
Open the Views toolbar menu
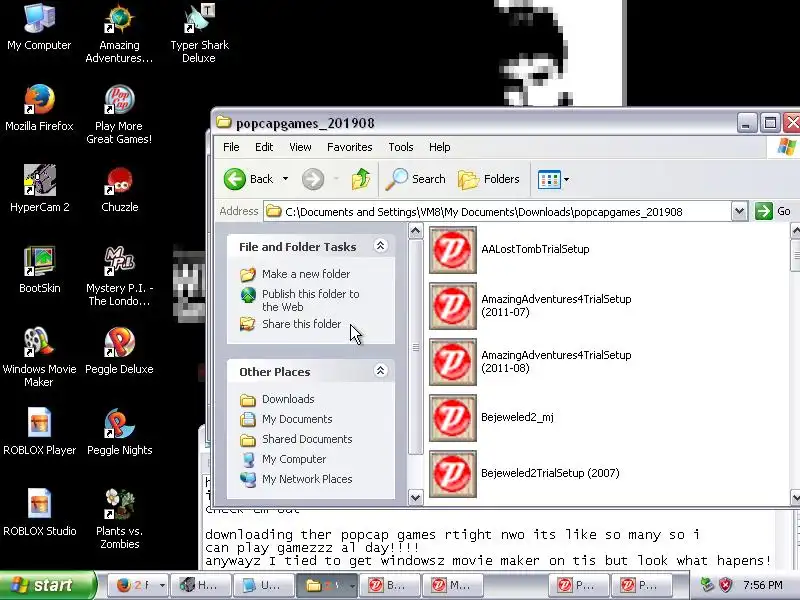click(554, 179)
